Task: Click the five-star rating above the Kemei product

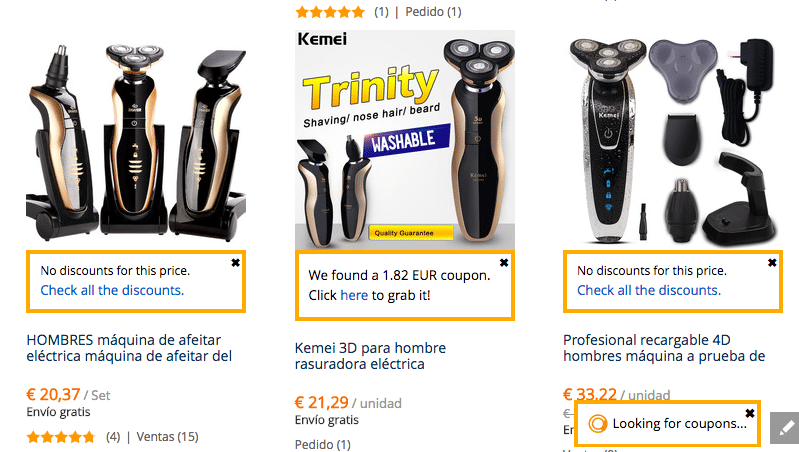Action: pos(330,12)
